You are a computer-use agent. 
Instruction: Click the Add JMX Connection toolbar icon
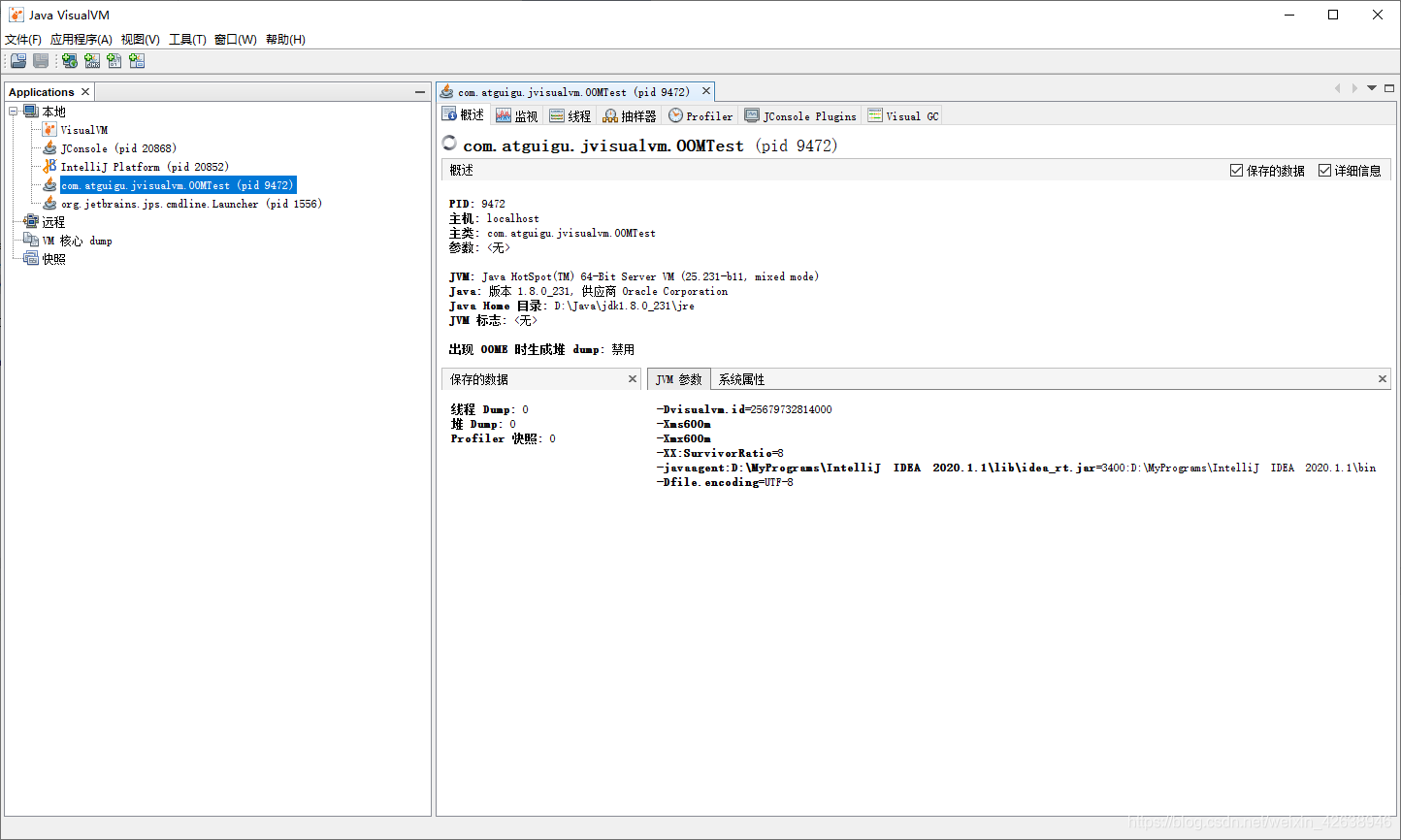(x=92, y=60)
